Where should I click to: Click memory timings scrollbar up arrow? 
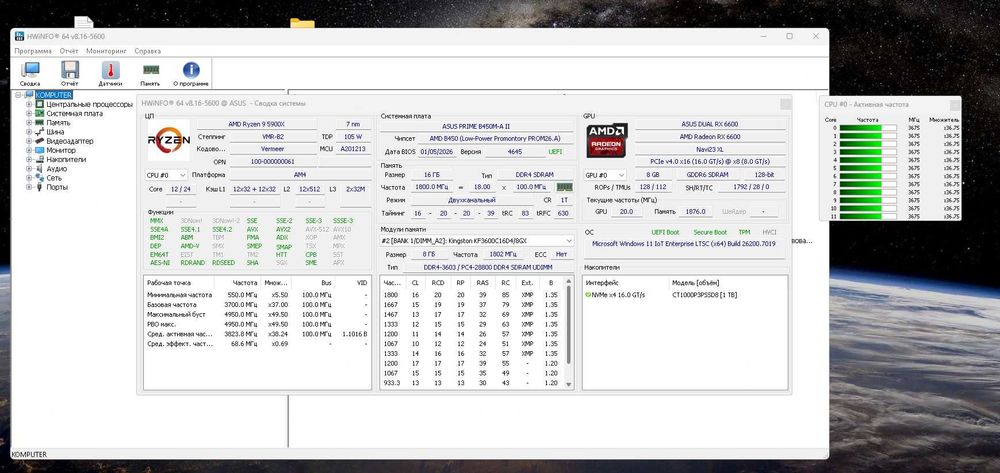[568, 282]
